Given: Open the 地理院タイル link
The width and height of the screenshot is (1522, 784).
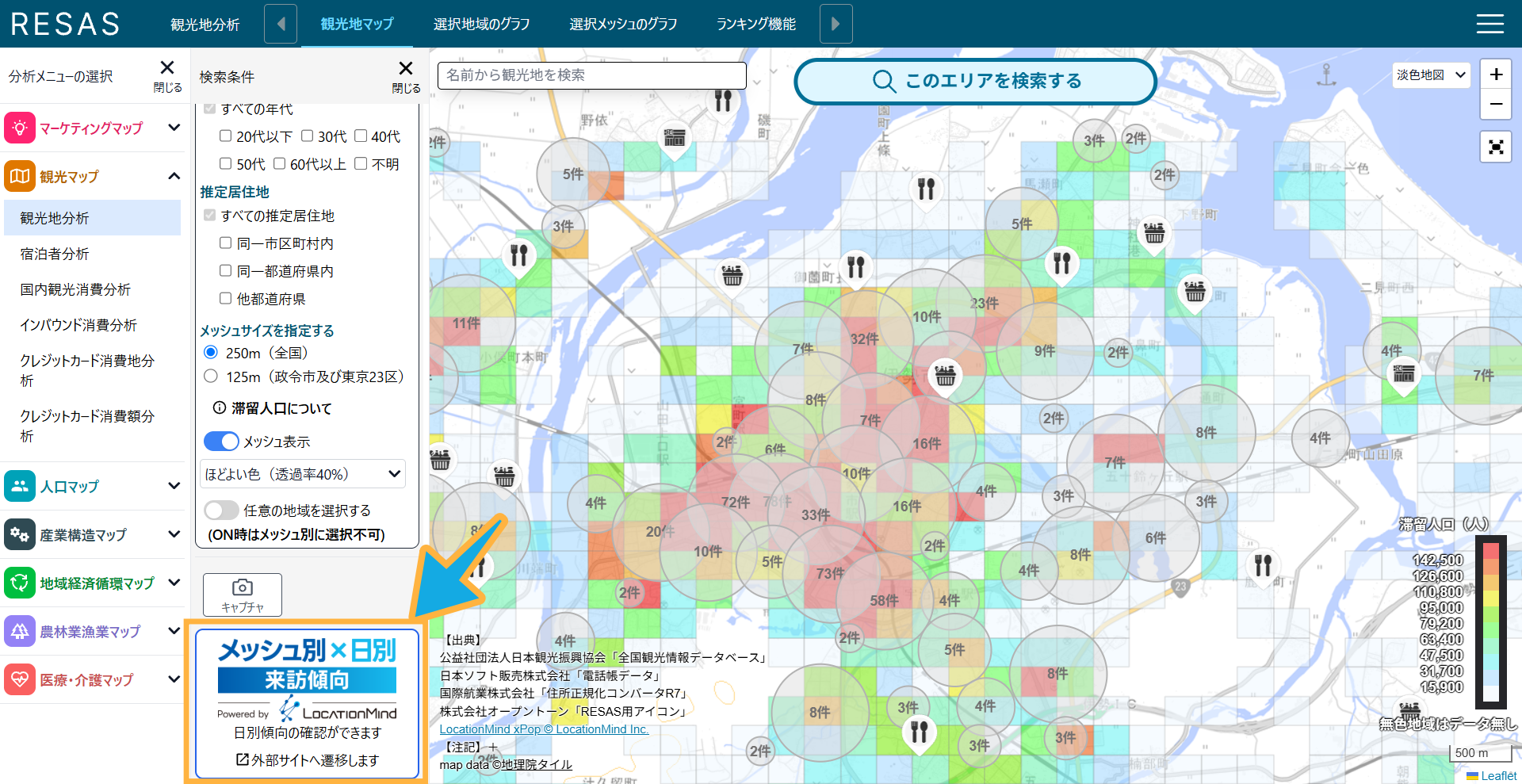Looking at the screenshot, I should 537,765.
